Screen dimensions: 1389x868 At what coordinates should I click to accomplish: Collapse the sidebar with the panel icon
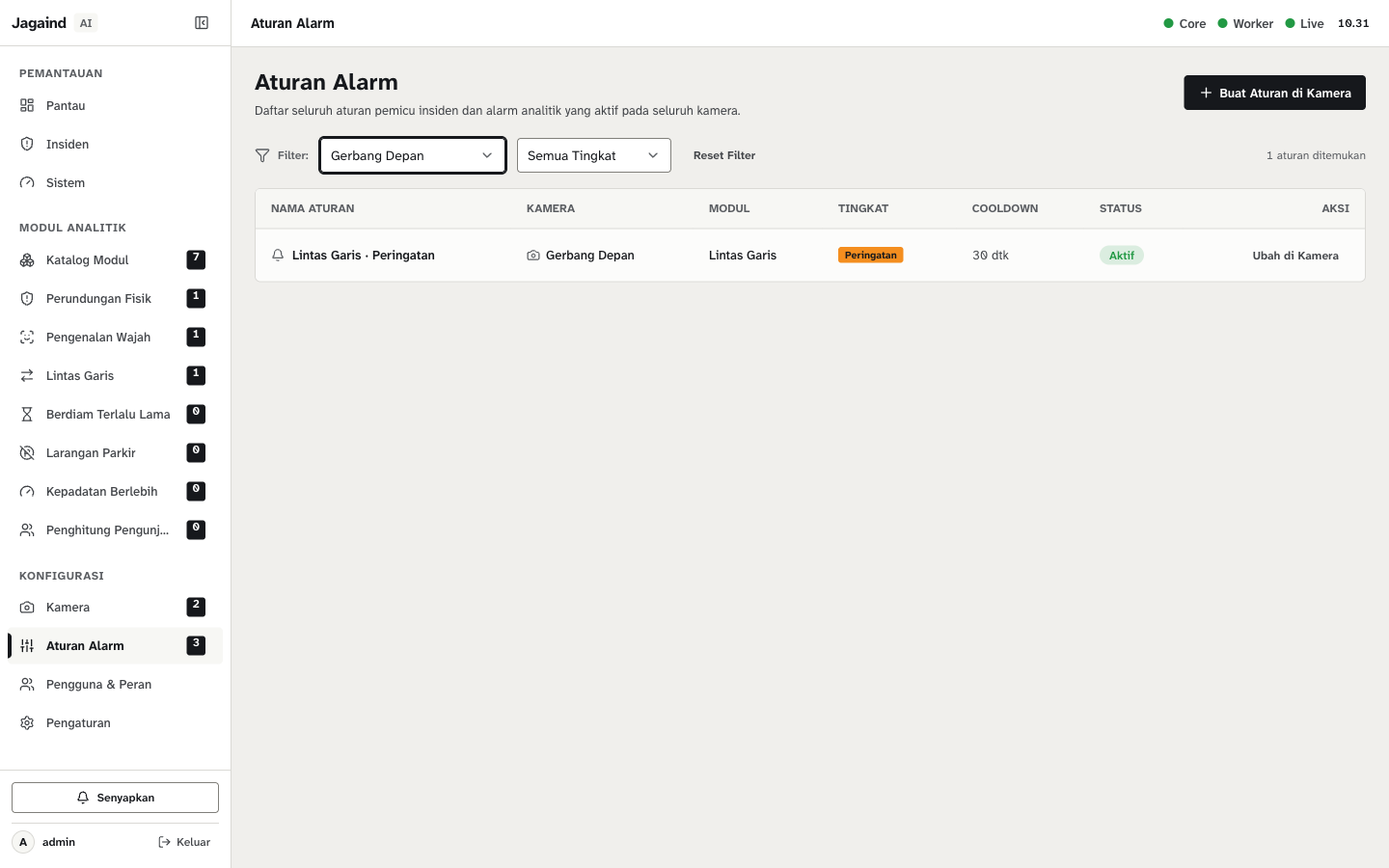[202, 23]
